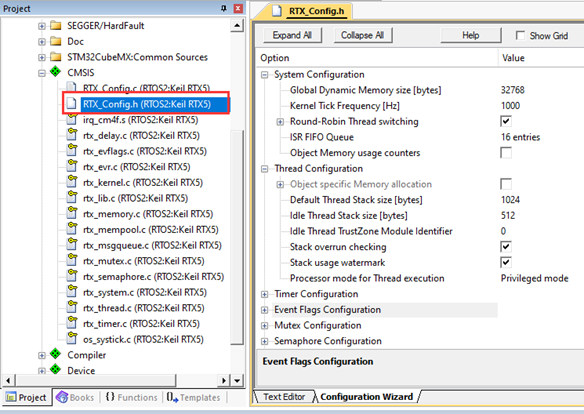Click the rtx_mempool.c file icon
The height and width of the screenshot is (414, 584).
[x=72, y=229]
